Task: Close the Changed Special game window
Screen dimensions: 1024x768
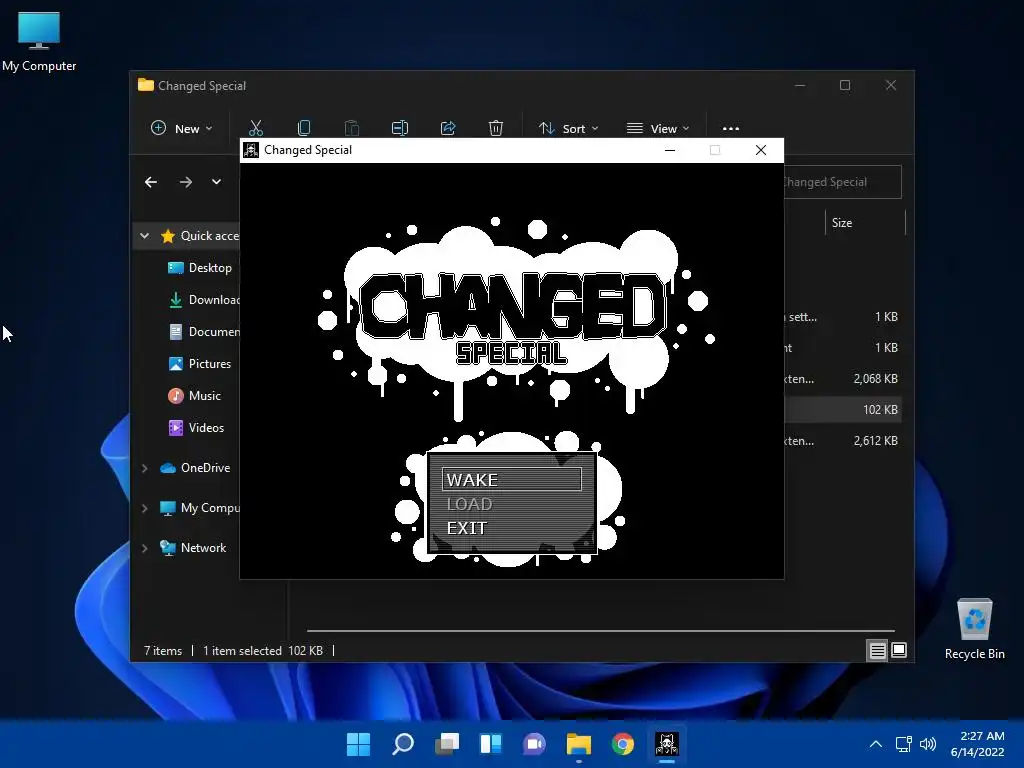Action: pyautogui.click(x=761, y=150)
